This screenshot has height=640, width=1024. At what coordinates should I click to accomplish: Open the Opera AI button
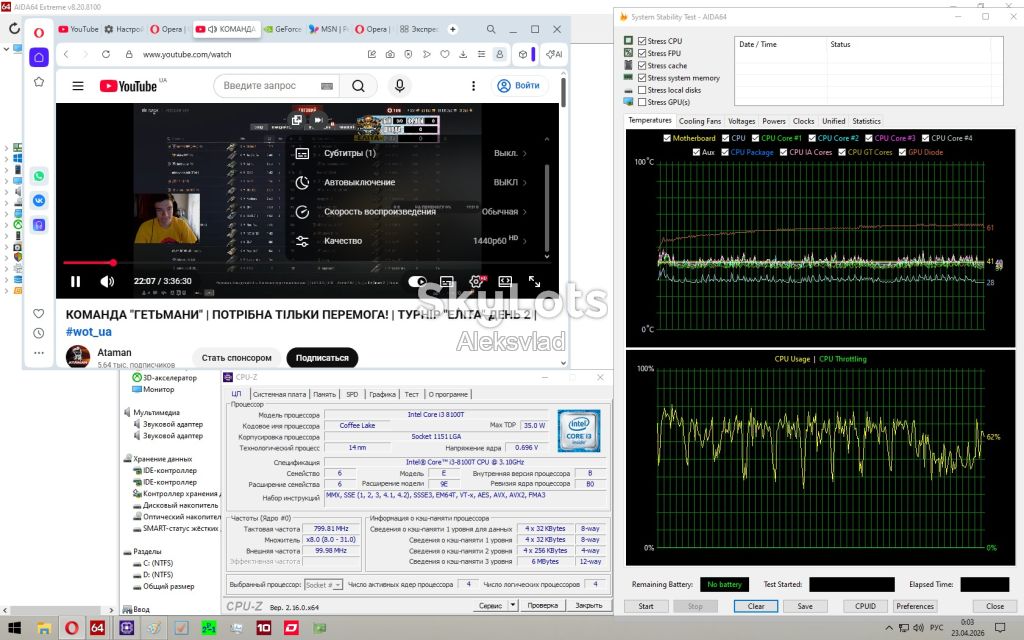click(x=554, y=54)
